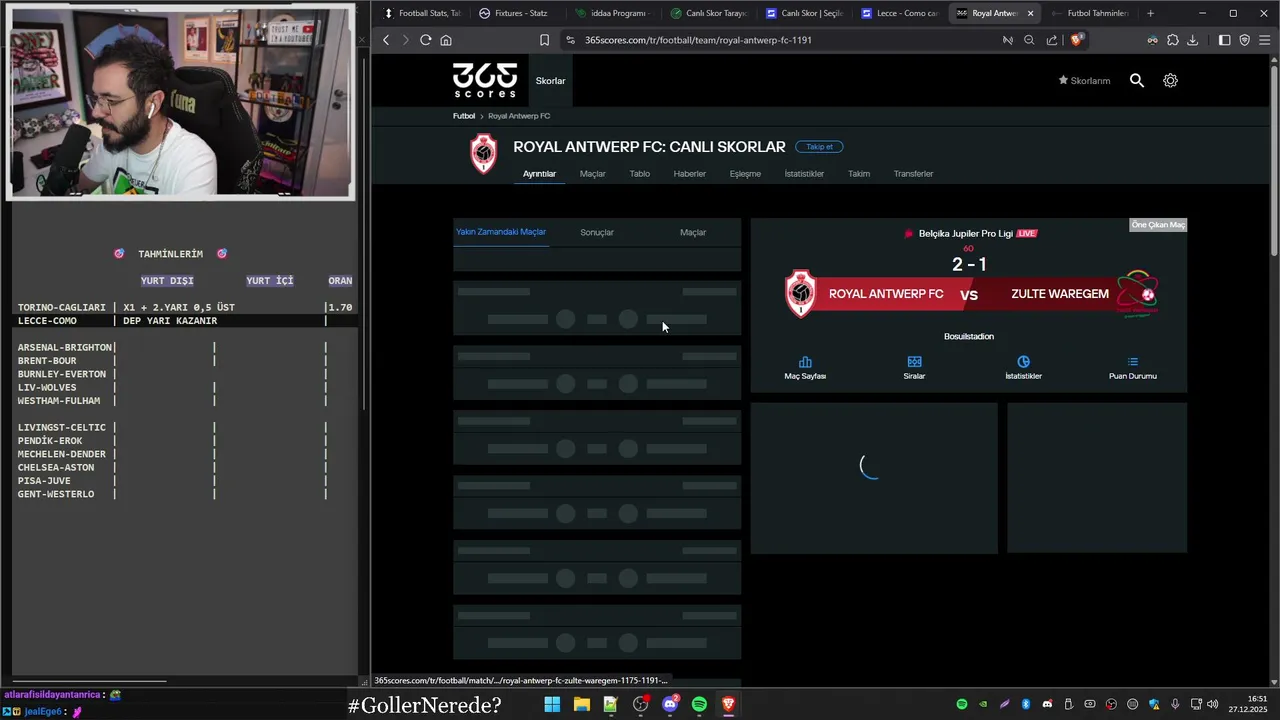This screenshot has height=720, width=1280.
Task: Open the Eşleşme team tab
Action: [x=745, y=174]
